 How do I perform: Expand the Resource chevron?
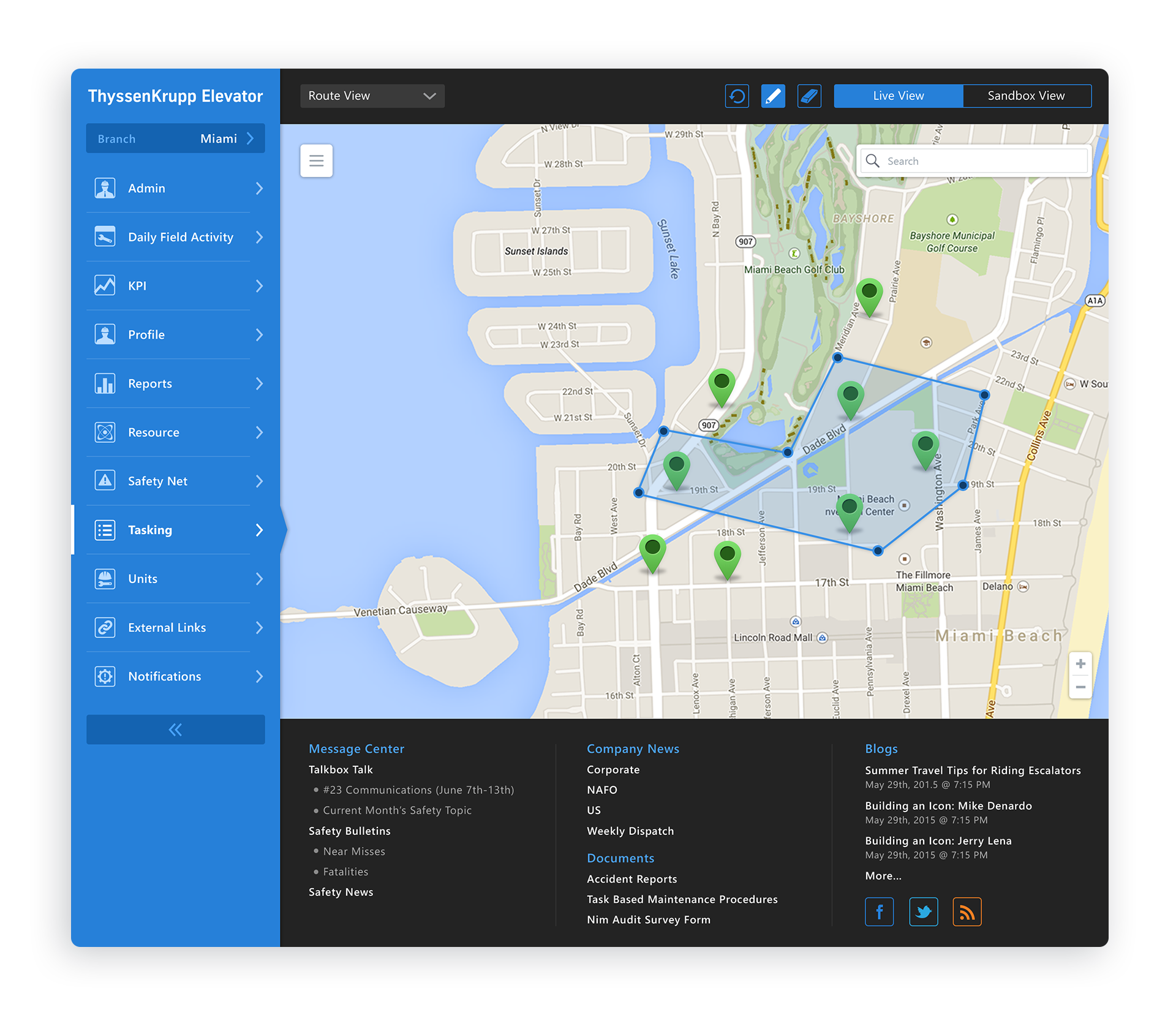pyautogui.click(x=259, y=432)
